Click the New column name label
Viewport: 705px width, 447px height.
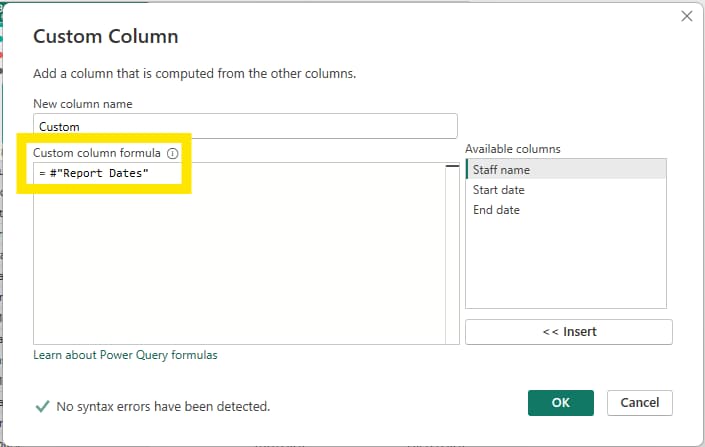(83, 104)
